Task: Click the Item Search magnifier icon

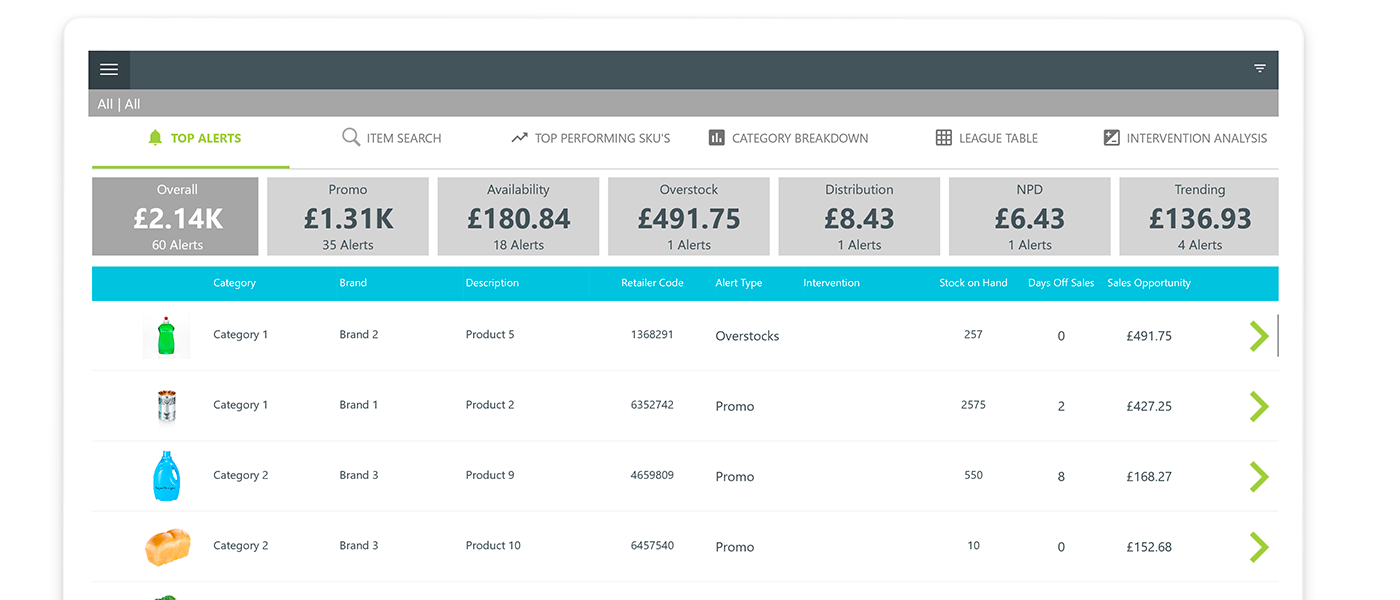Action: pyautogui.click(x=351, y=138)
